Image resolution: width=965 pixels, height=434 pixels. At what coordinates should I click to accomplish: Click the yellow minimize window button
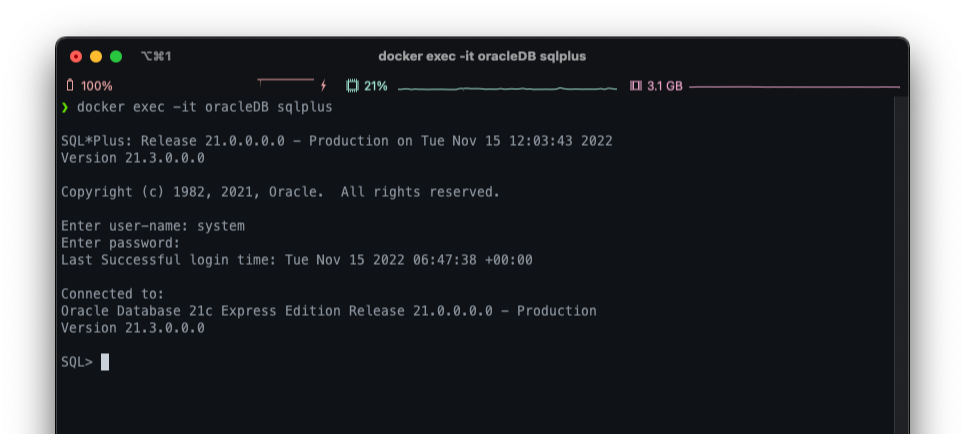tap(96, 57)
